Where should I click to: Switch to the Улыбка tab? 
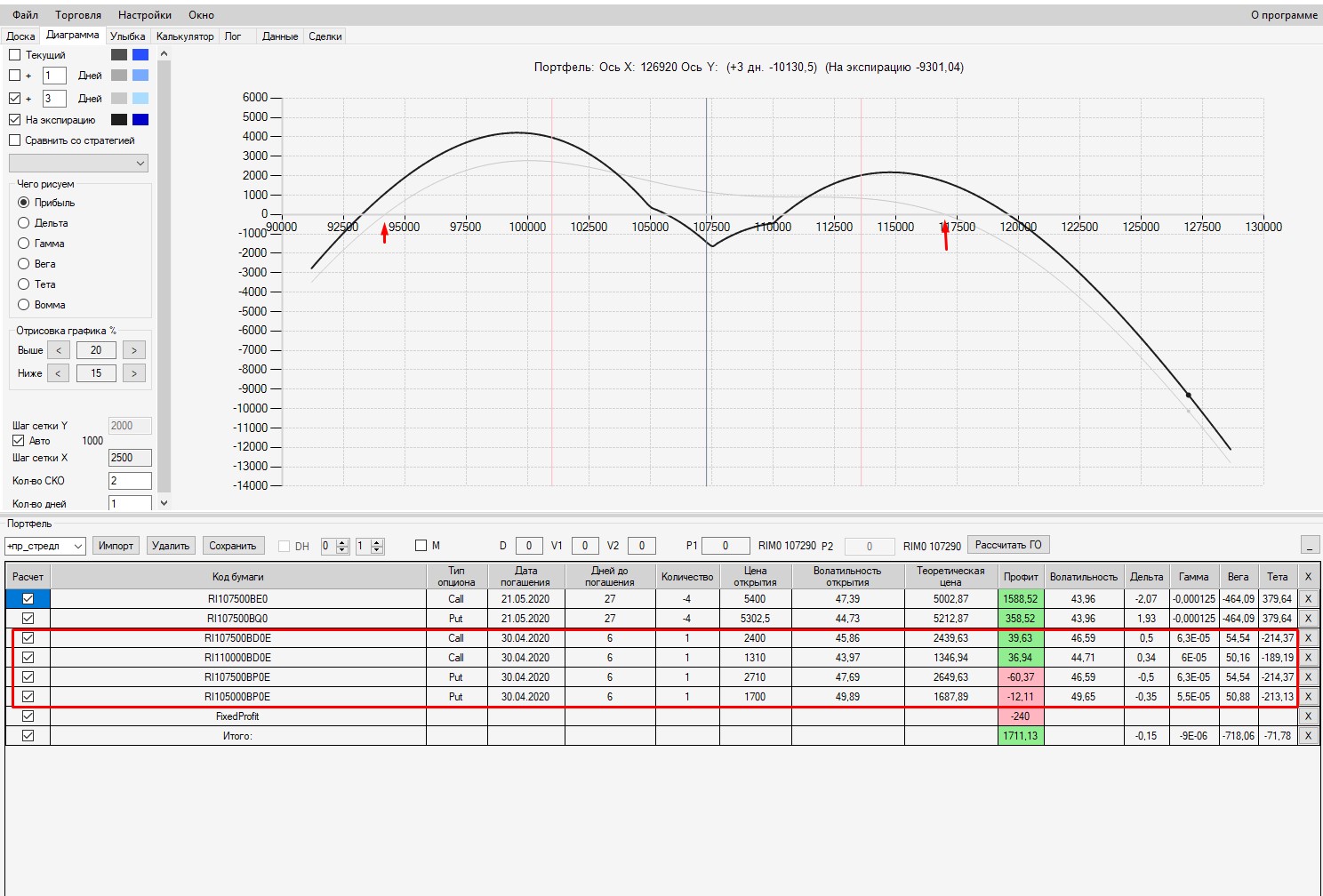[128, 36]
